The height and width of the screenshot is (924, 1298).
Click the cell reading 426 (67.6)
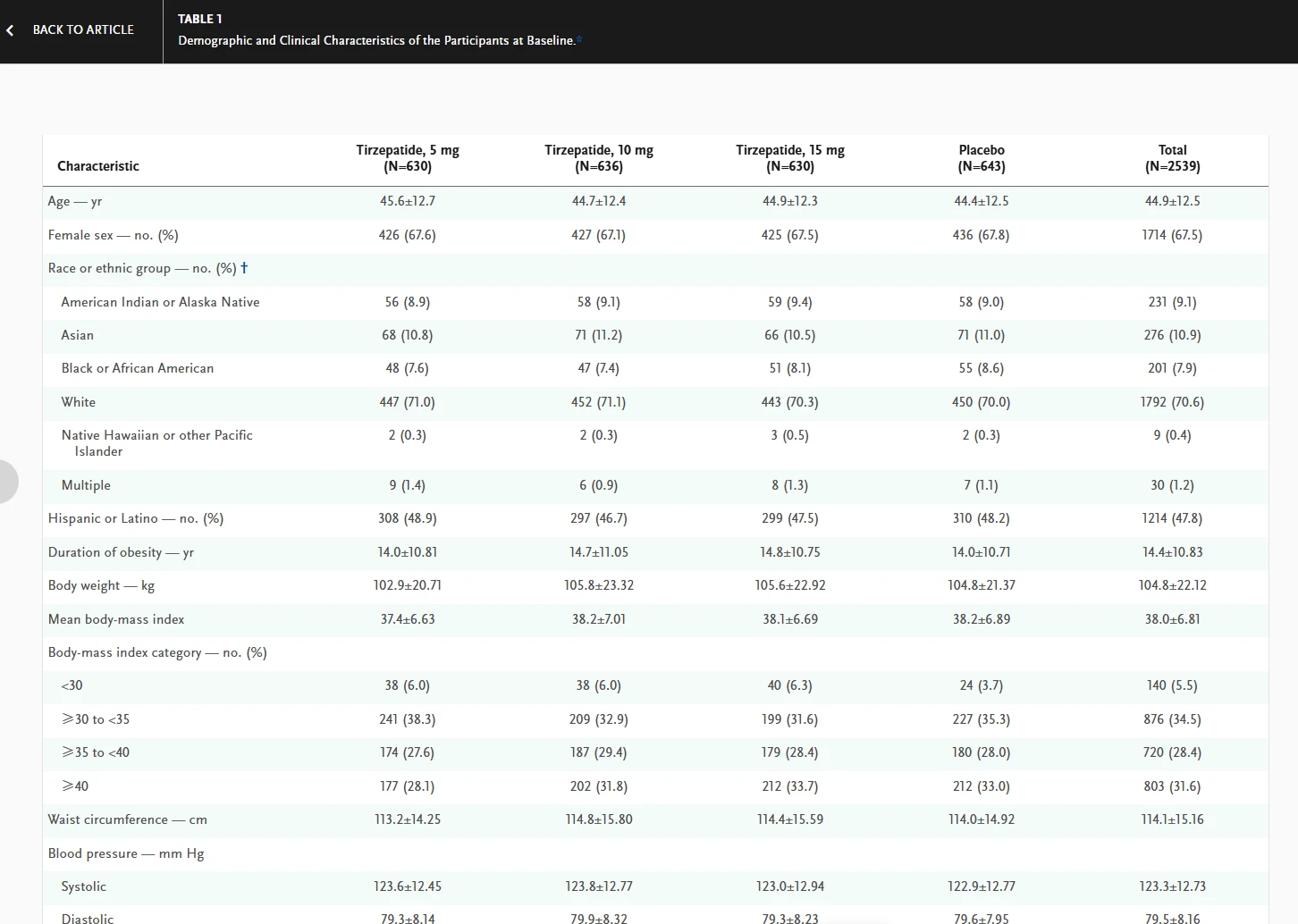point(408,235)
